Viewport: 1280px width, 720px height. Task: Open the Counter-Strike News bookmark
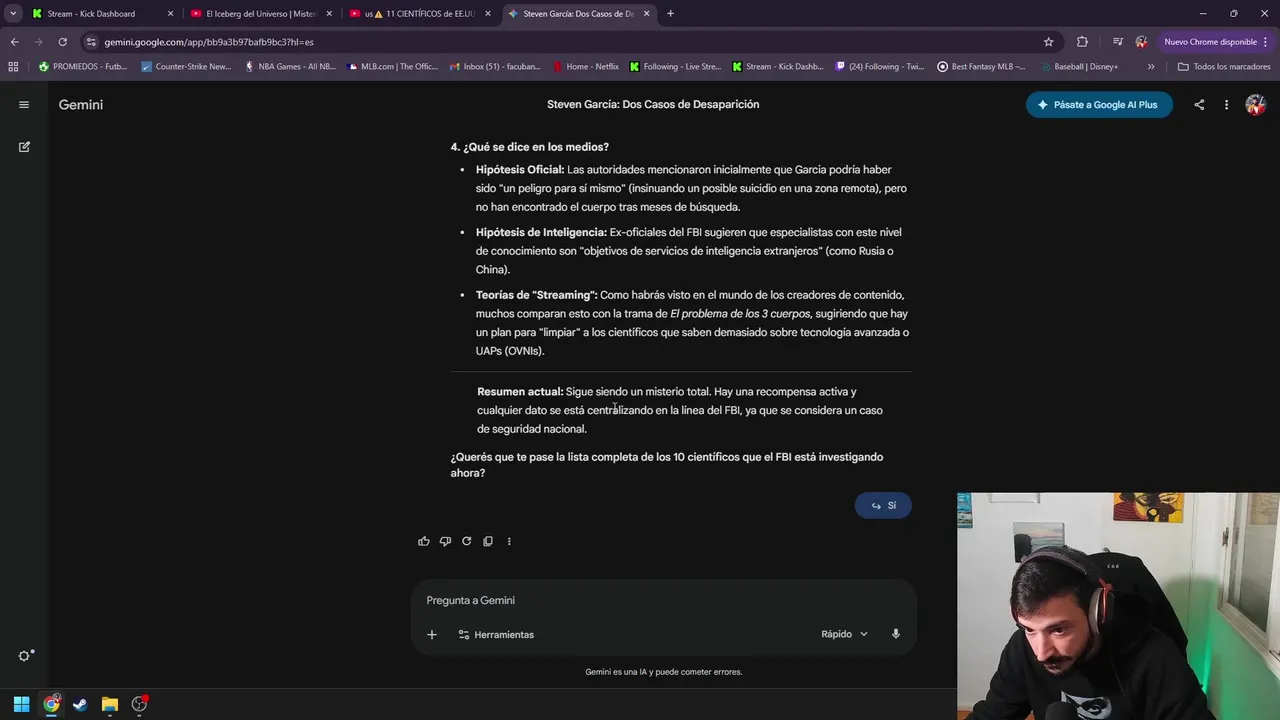[186, 67]
